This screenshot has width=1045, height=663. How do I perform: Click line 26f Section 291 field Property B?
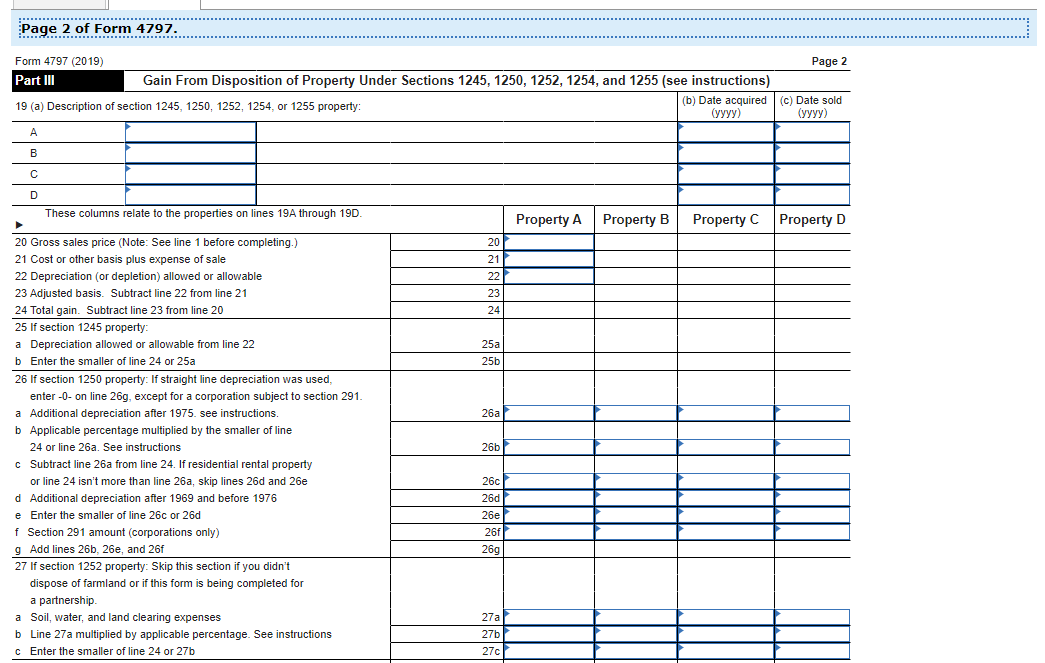coord(636,532)
